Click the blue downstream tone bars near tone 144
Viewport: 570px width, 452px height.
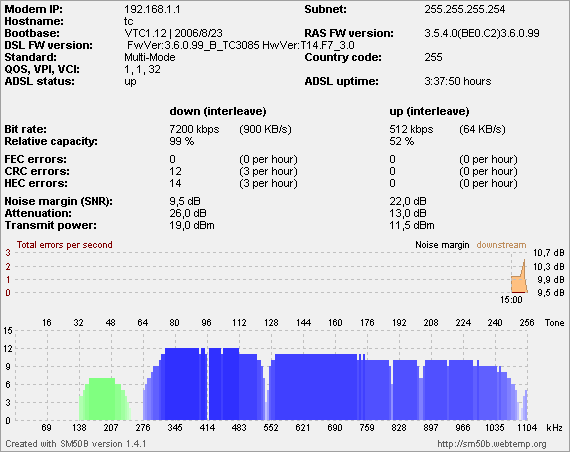point(303,387)
